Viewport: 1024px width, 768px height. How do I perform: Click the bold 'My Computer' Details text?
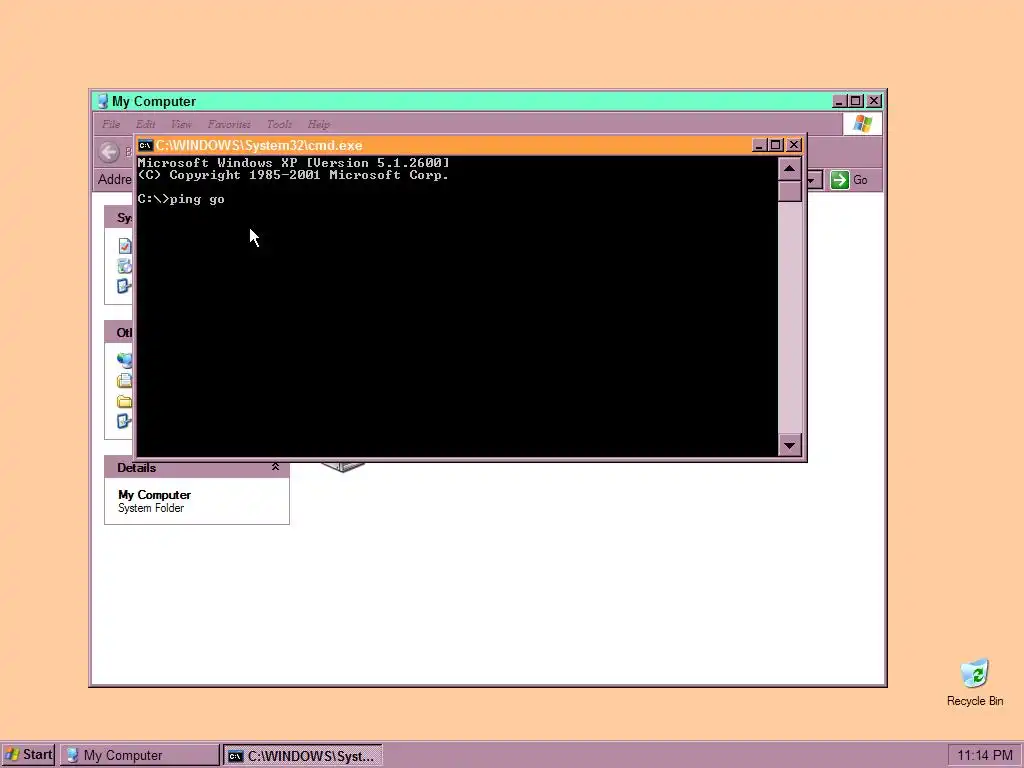click(154, 495)
